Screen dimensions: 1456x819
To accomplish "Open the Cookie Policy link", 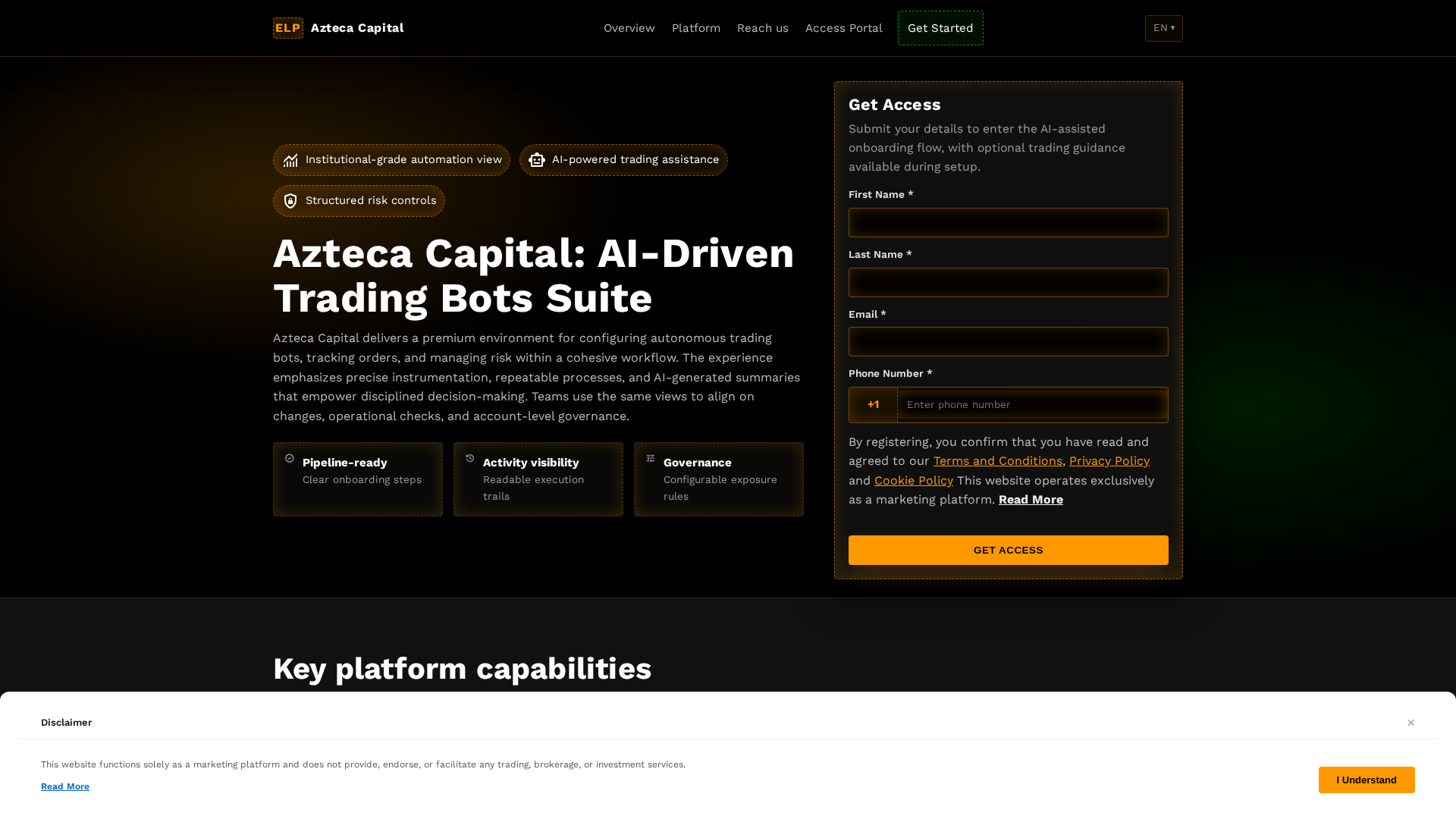I will click(x=914, y=481).
